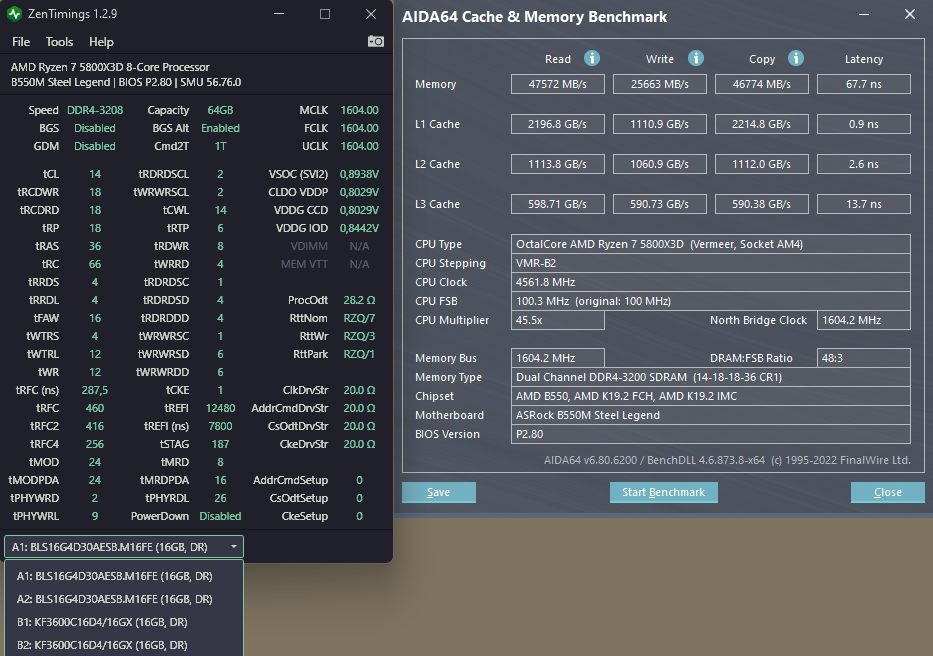Click the 64GB capacity value
The height and width of the screenshot is (656, 933).
click(220, 110)
